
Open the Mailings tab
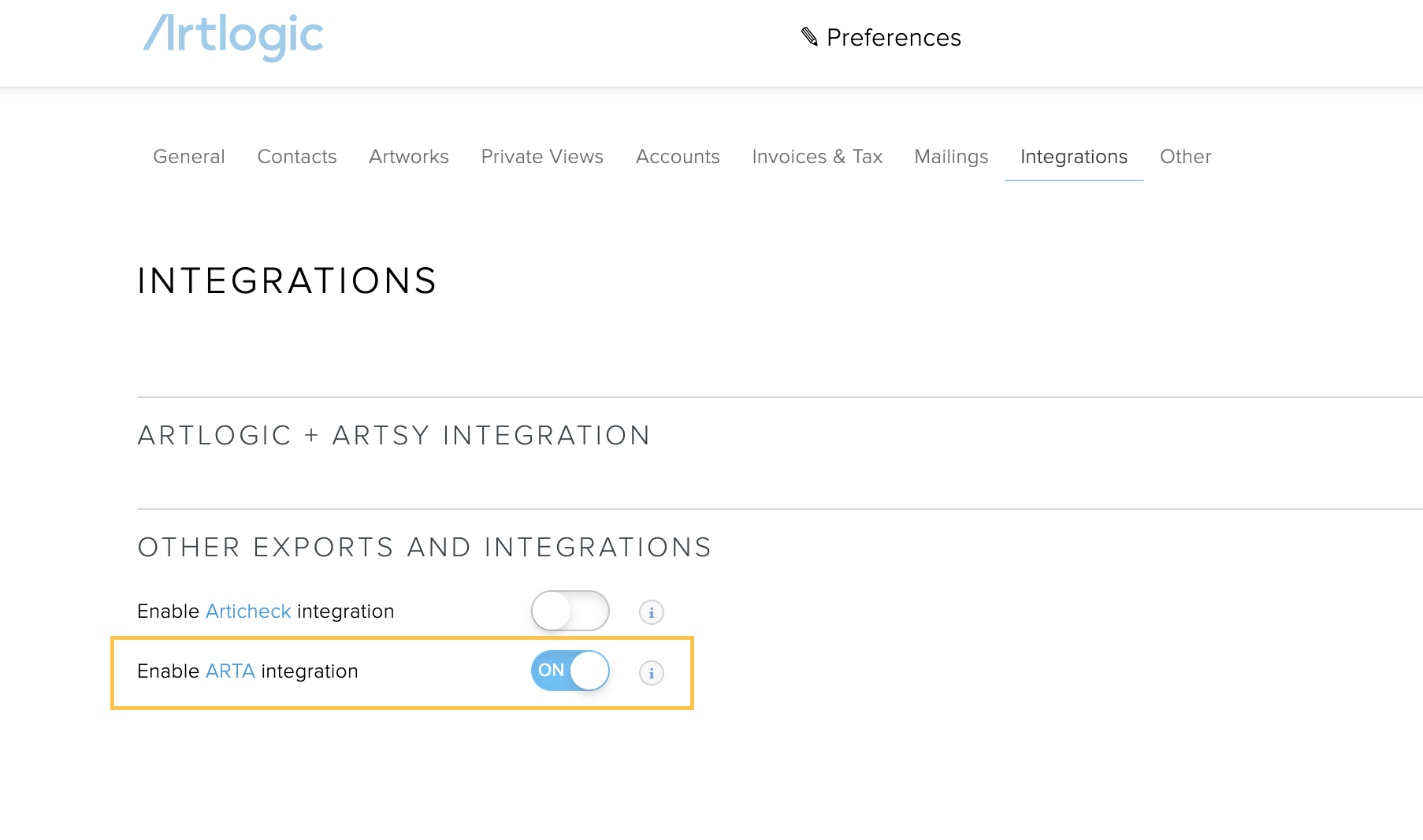[951, 157]
